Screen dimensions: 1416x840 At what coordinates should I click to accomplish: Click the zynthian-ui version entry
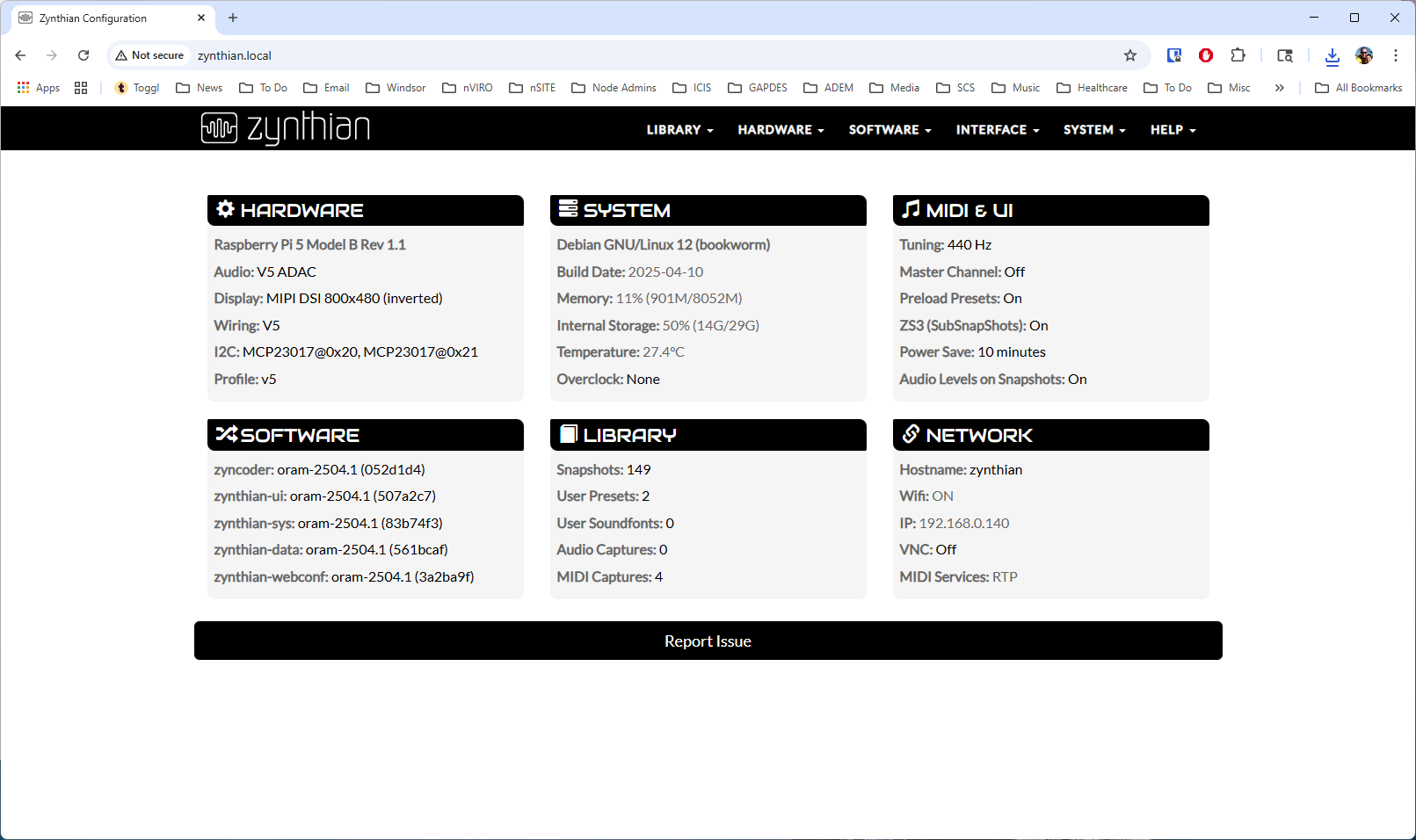click(x=324, y=496)
